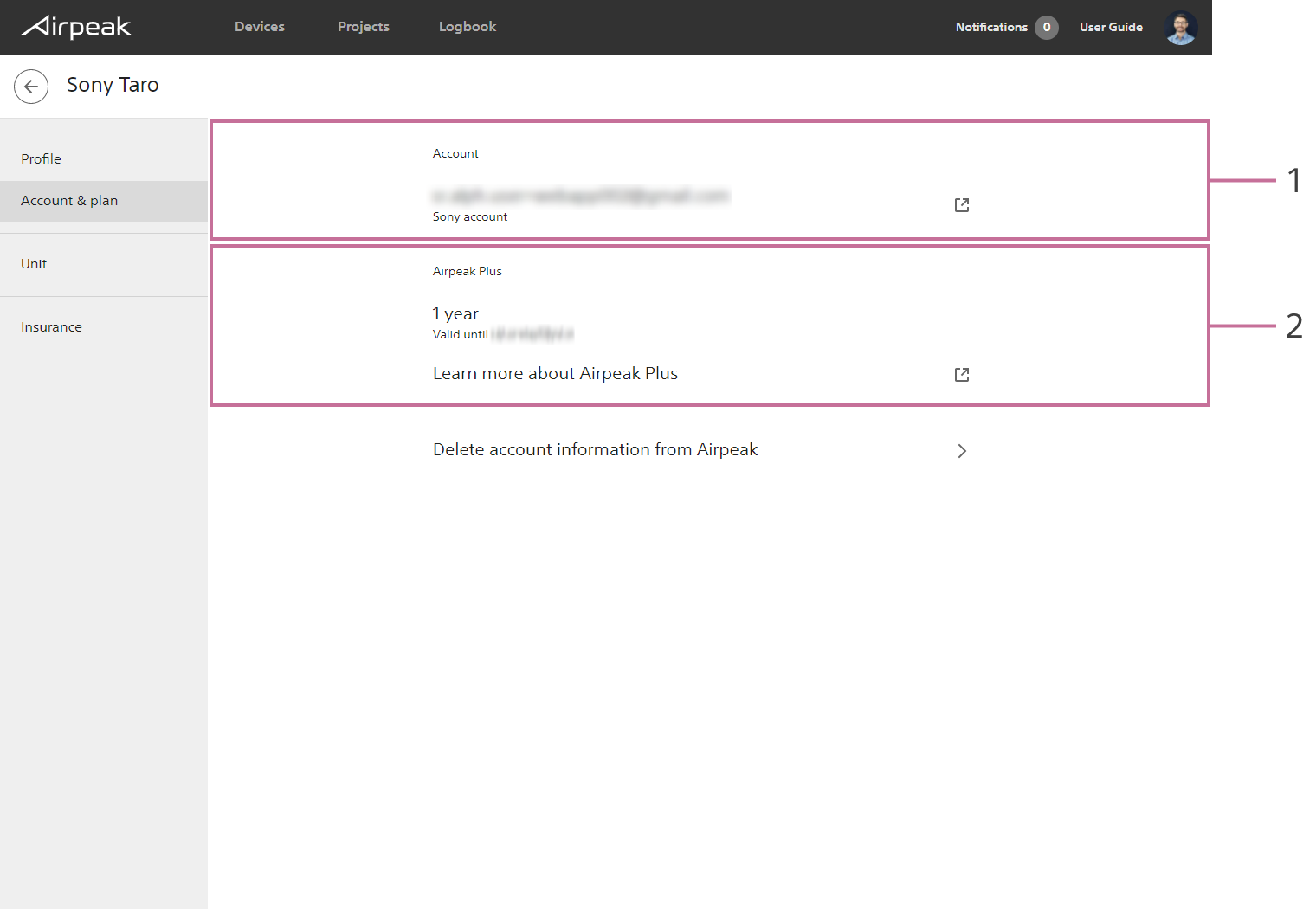Click the 'Airpeak Plus' section heading

point(468,271)
